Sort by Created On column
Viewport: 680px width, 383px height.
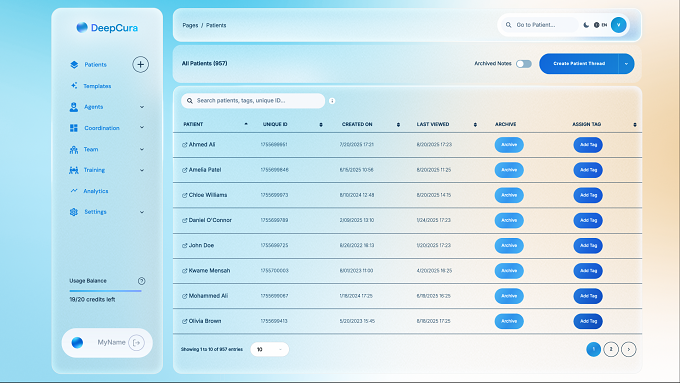coord(398,124)
